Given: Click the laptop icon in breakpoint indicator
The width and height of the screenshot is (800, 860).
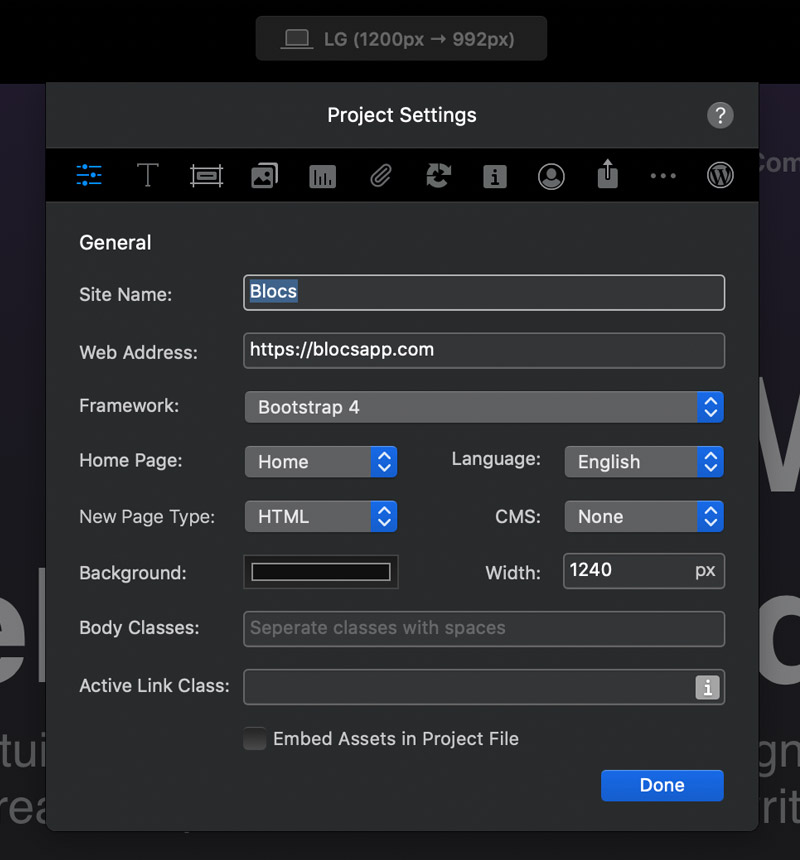Looking at the screenshot, I should [x=297, y=39].
